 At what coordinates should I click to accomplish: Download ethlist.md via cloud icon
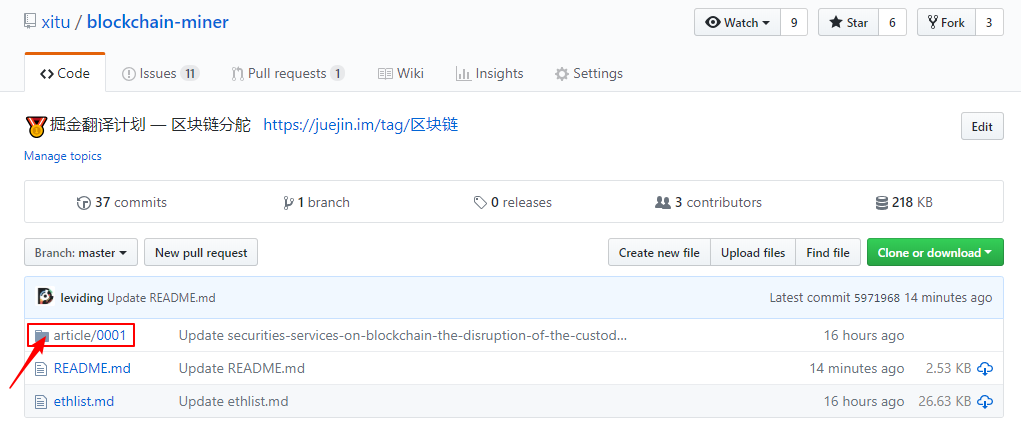click(985, 402)
